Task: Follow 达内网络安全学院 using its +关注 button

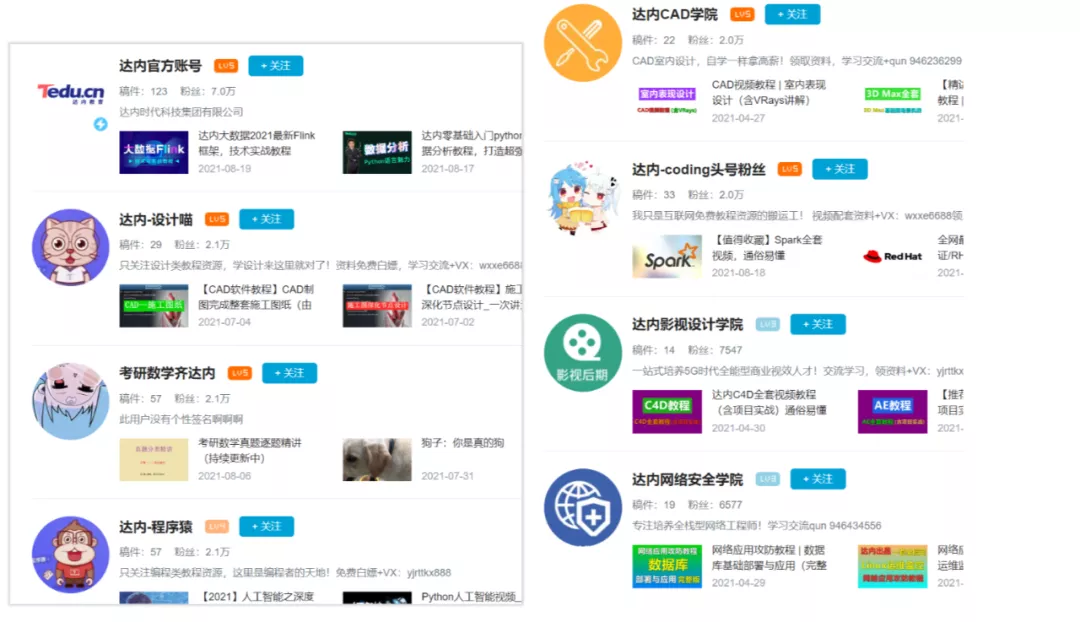Action: (x=818, y=479)
